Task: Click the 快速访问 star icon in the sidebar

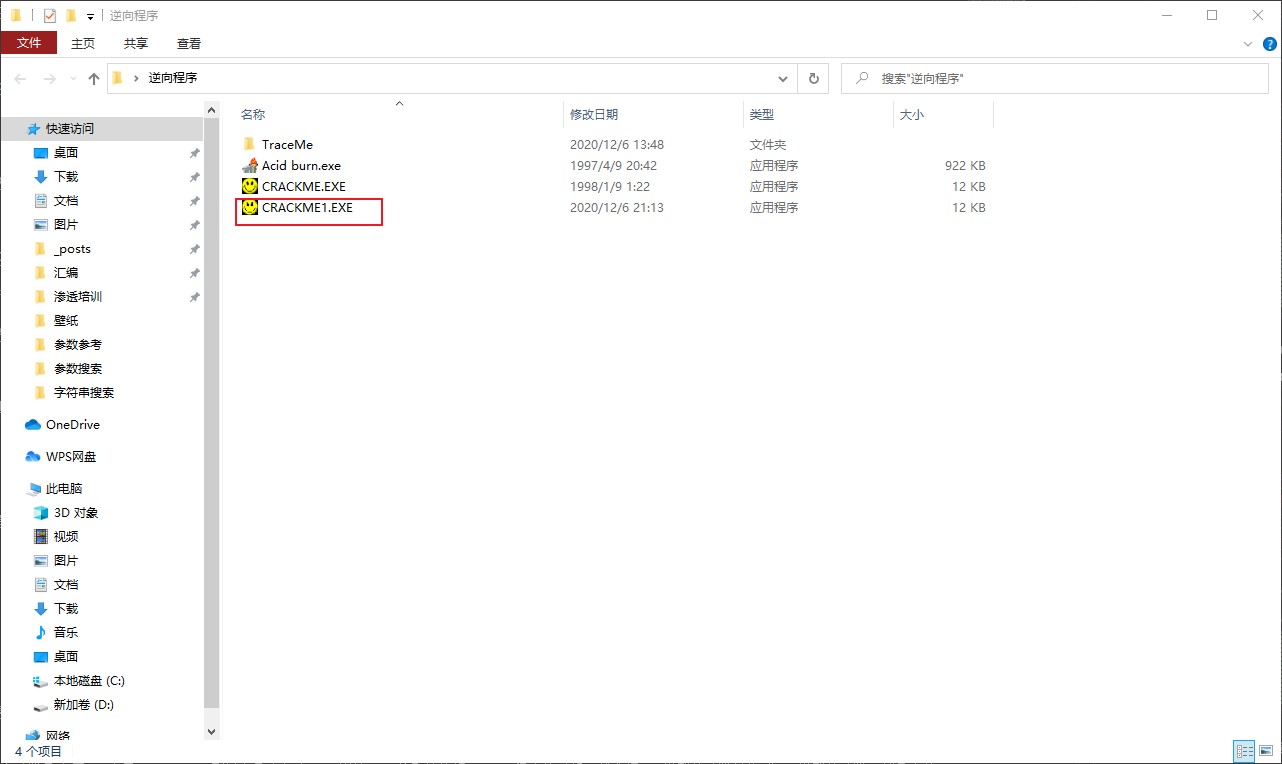Action: [x=34, y=128]
